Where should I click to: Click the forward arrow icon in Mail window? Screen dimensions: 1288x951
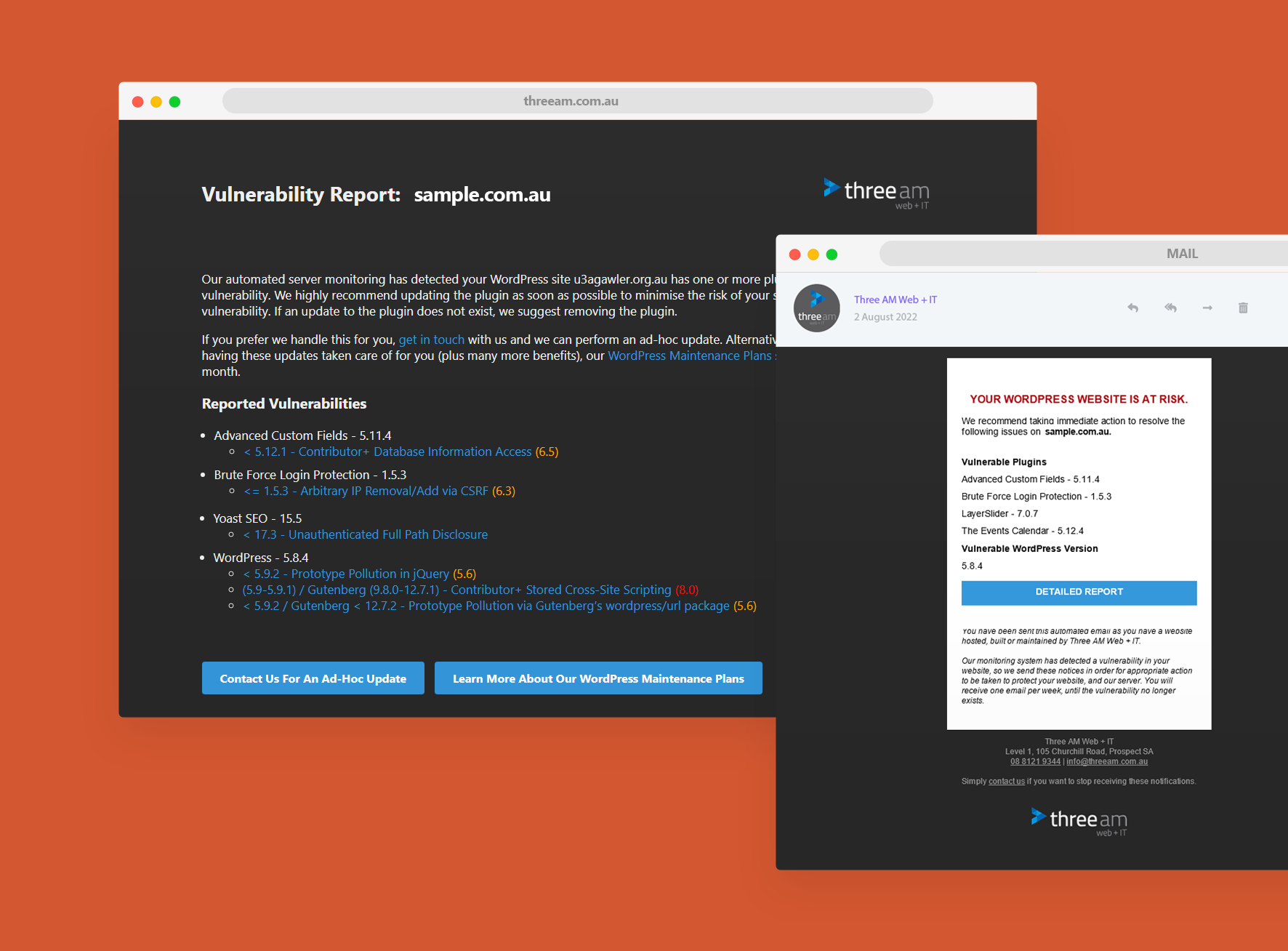coord(1207,308)
